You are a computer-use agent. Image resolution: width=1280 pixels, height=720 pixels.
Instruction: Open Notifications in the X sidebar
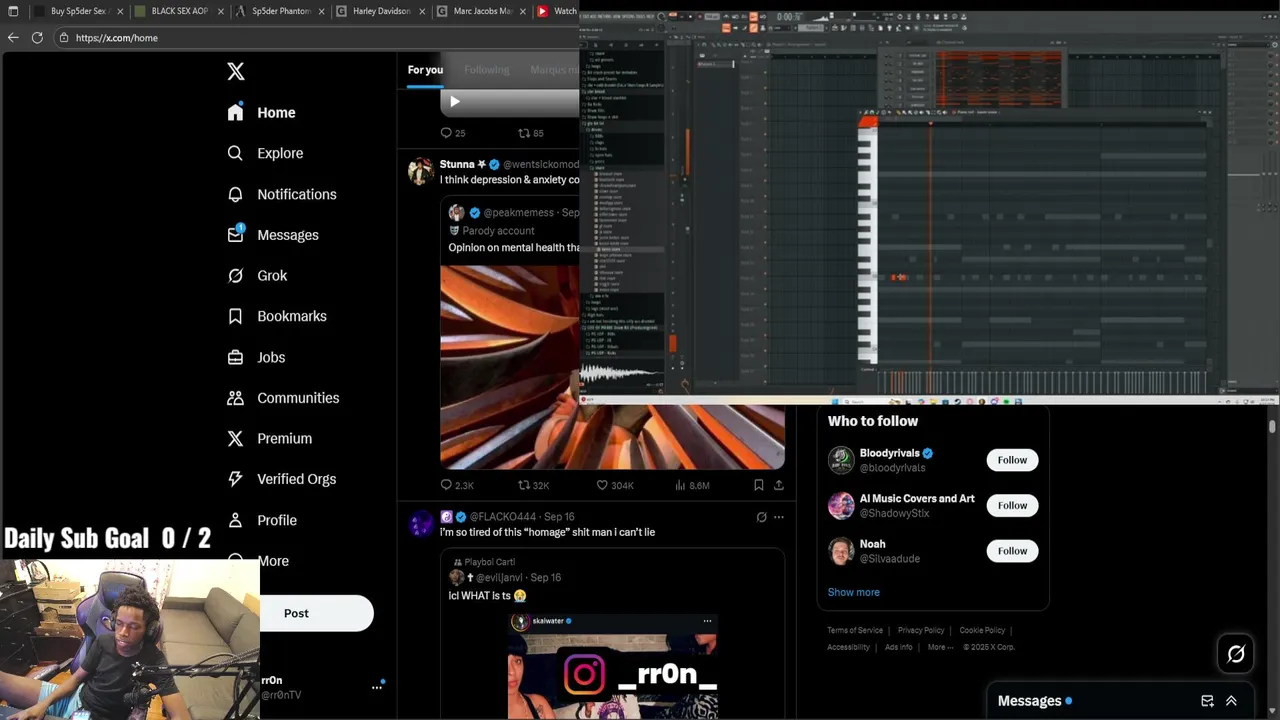point(281,194)
